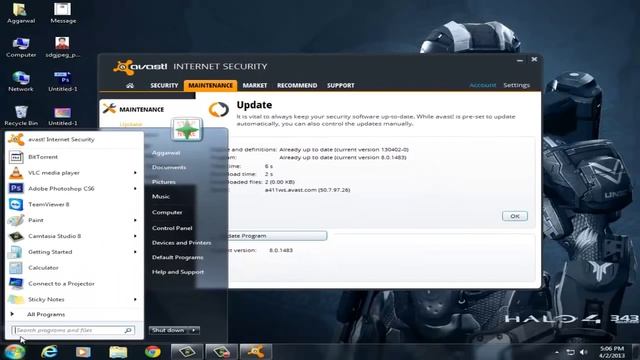Image resolution: width=640 pixels, height=360 pixels.
Task: Open the media player taskbar icon
Action: [83, 351]
